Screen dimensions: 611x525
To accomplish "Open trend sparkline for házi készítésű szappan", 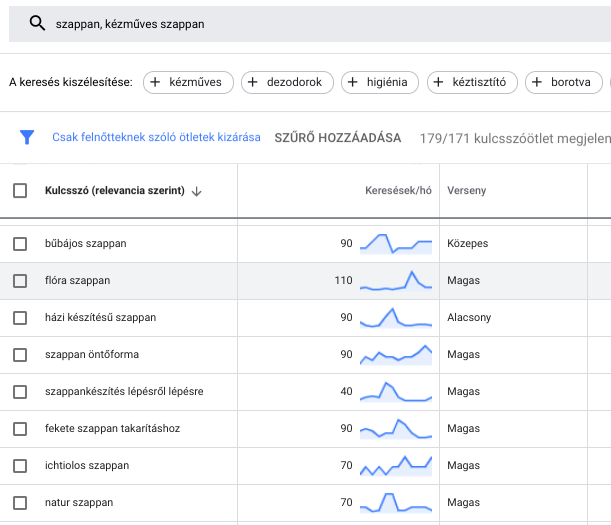I will click(x=396, y=318).
